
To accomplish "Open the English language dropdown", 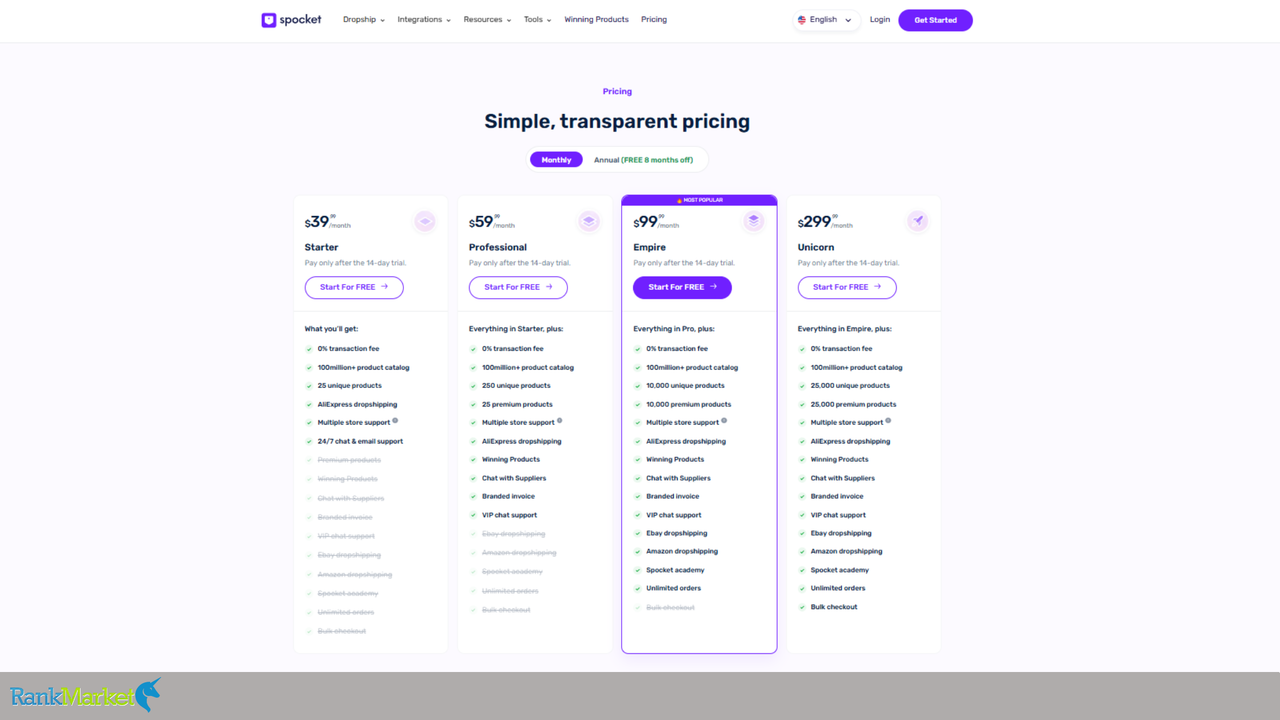I will [x=827, y=20].
